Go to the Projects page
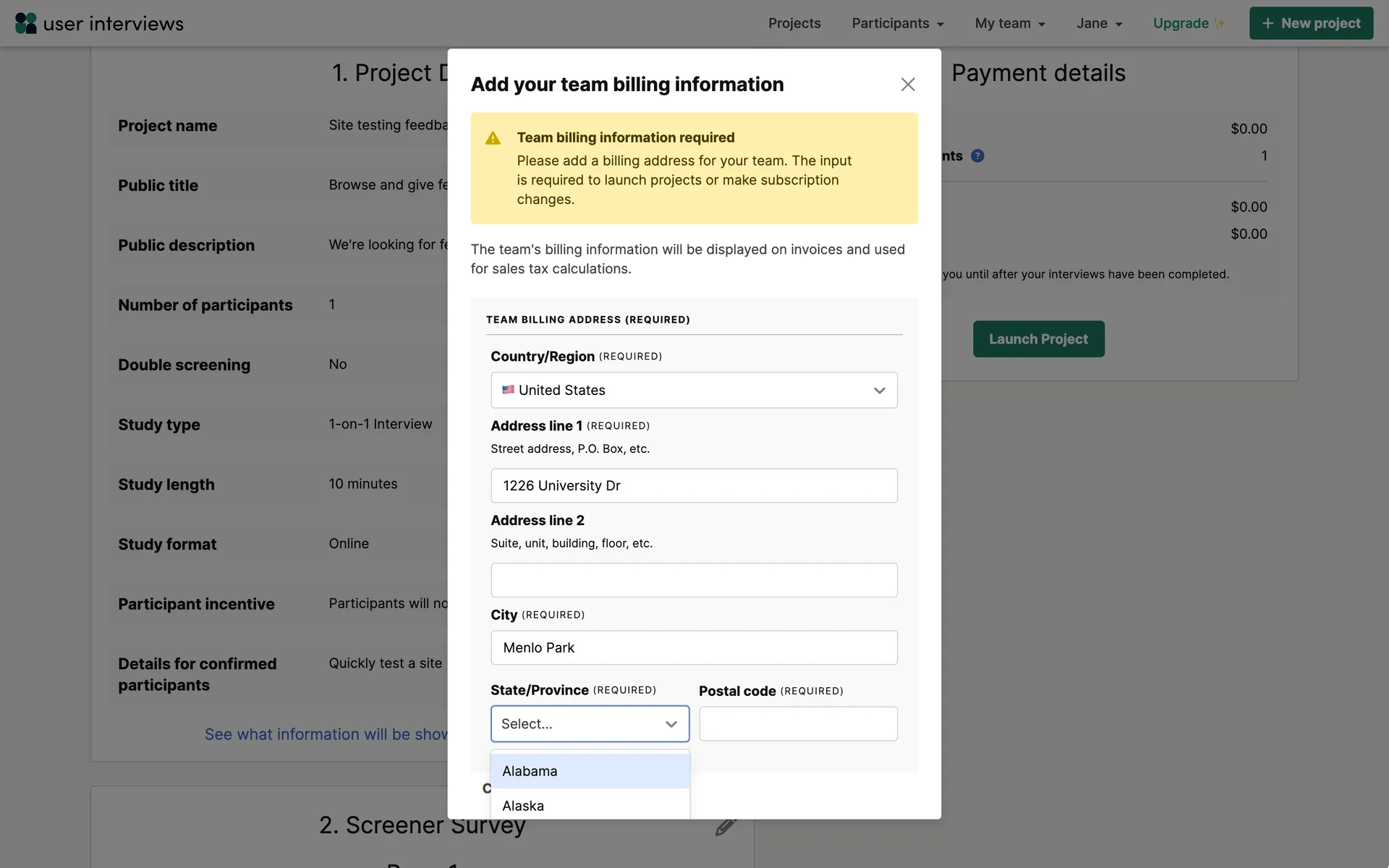The width and height of the screenshot is (1389, 868). 794,23
